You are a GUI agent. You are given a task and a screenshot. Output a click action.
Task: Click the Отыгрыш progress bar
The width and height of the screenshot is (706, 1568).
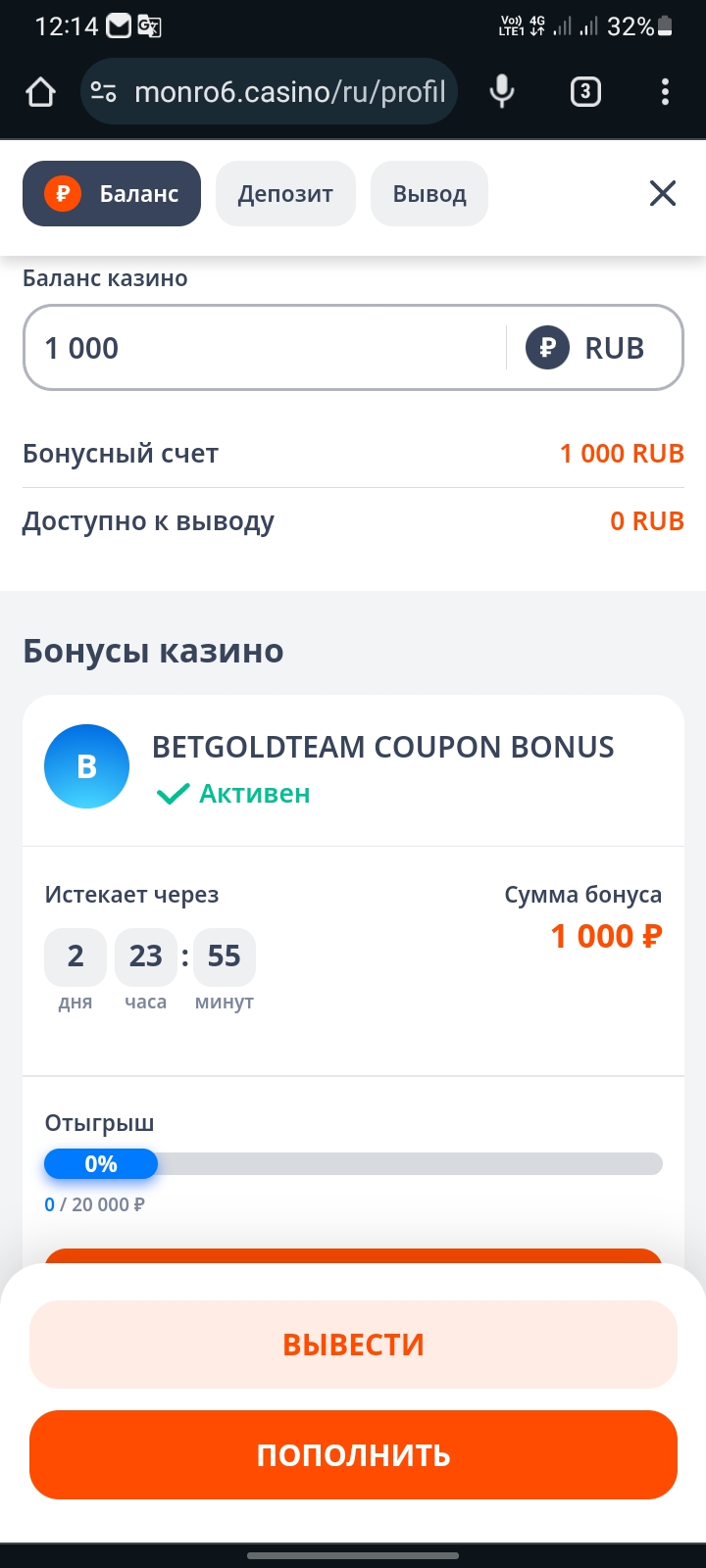point(353,1163)
